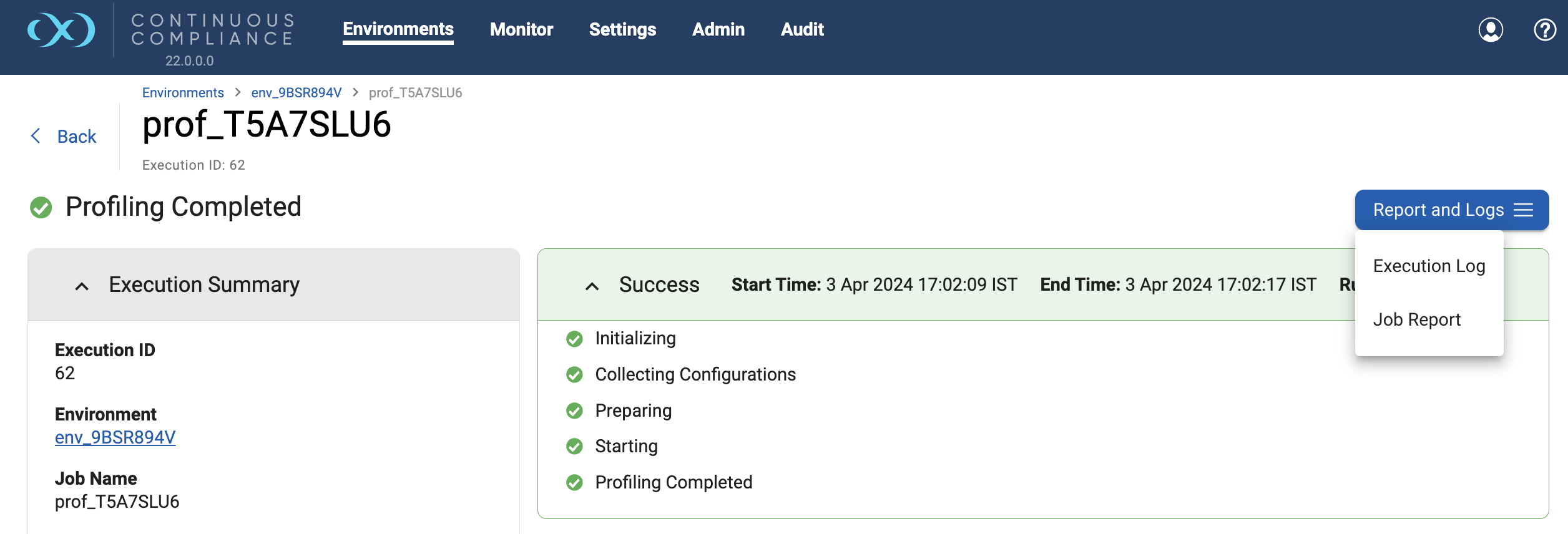The image size is (1568, 534).
Task: Open the Settings tab
Action: pos(622,29)
